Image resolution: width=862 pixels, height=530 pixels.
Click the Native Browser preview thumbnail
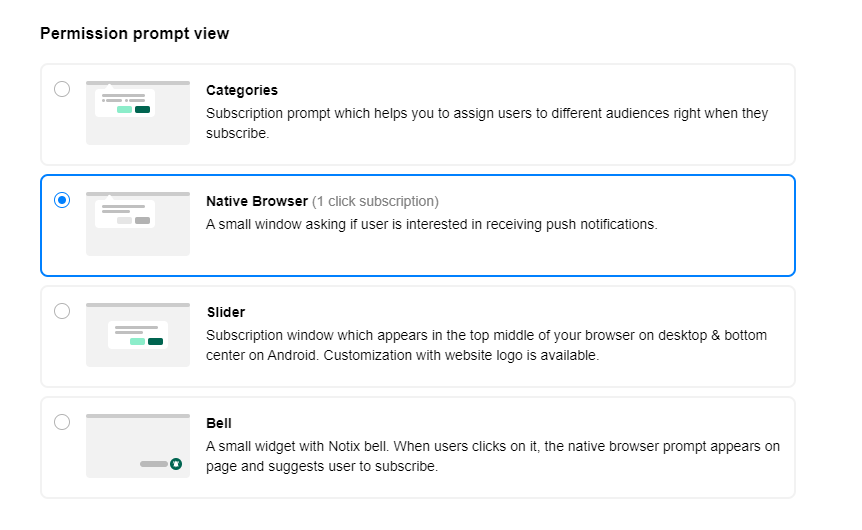[138, 224]
